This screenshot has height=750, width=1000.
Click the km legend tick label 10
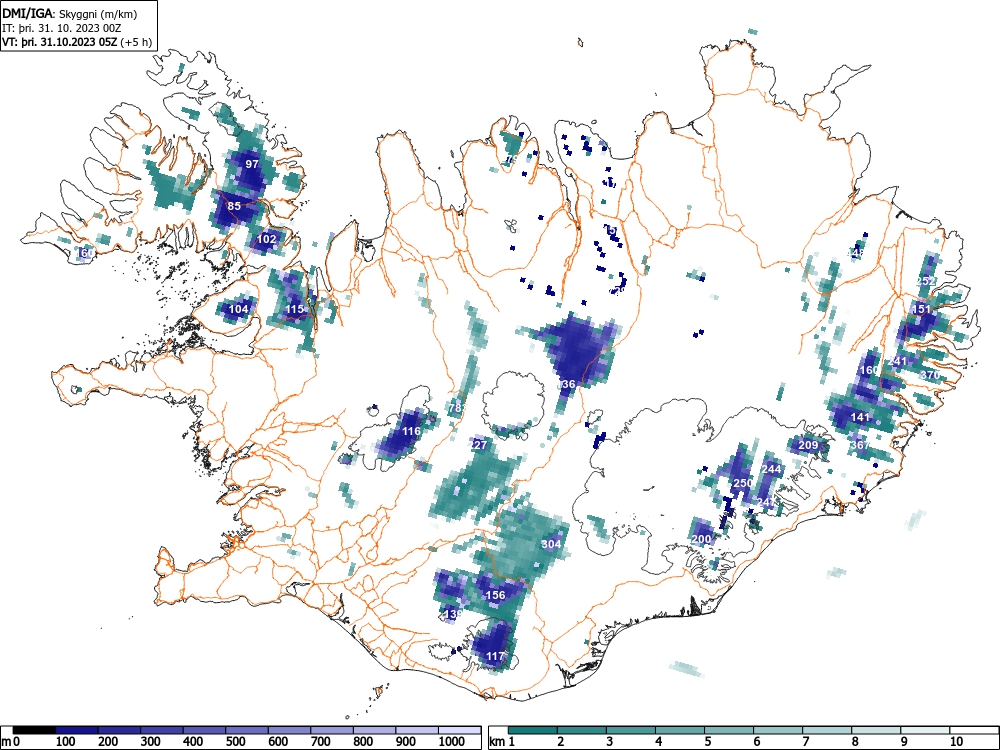point(956,742)
